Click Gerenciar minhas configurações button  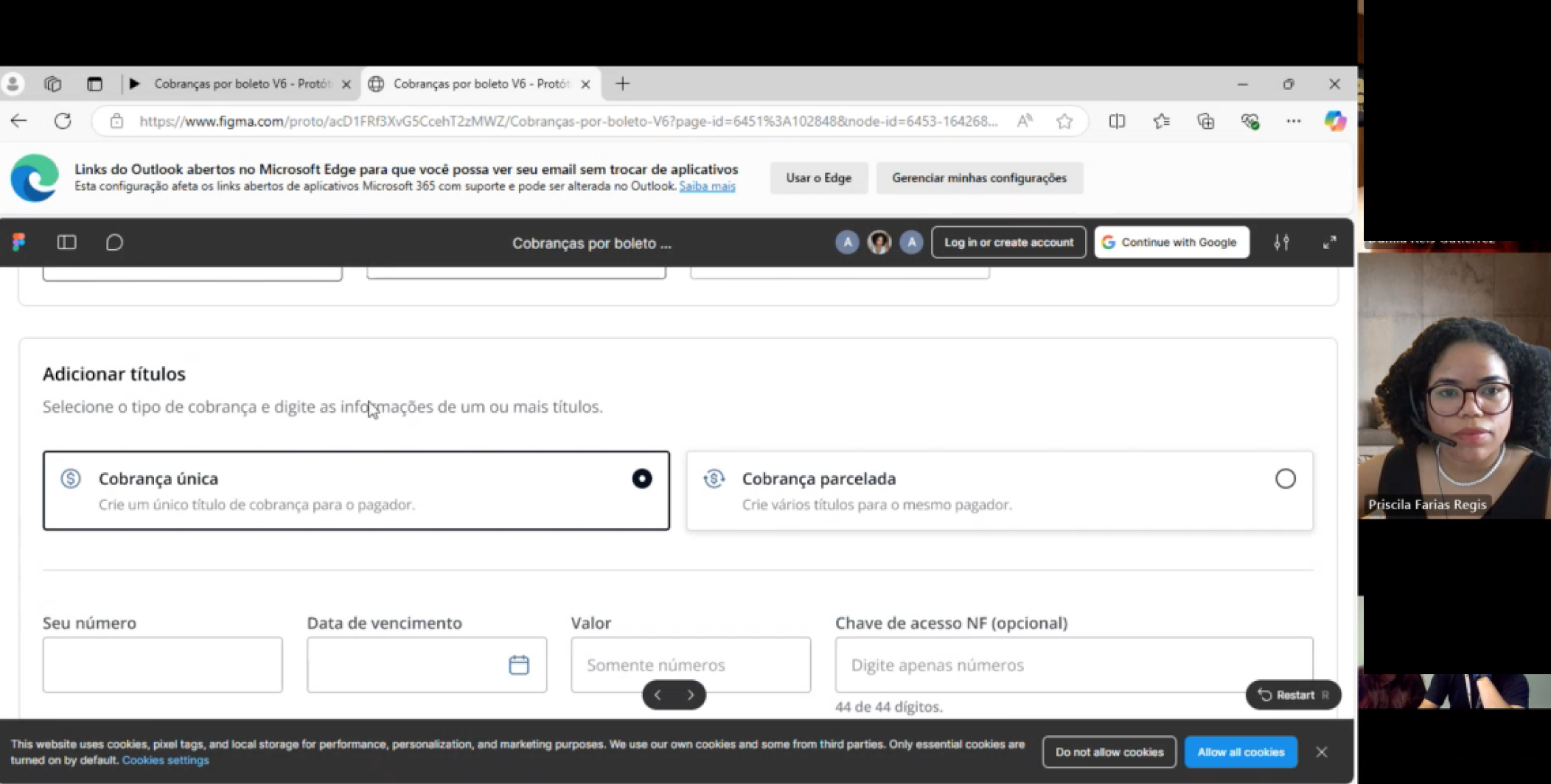(979, 178)
